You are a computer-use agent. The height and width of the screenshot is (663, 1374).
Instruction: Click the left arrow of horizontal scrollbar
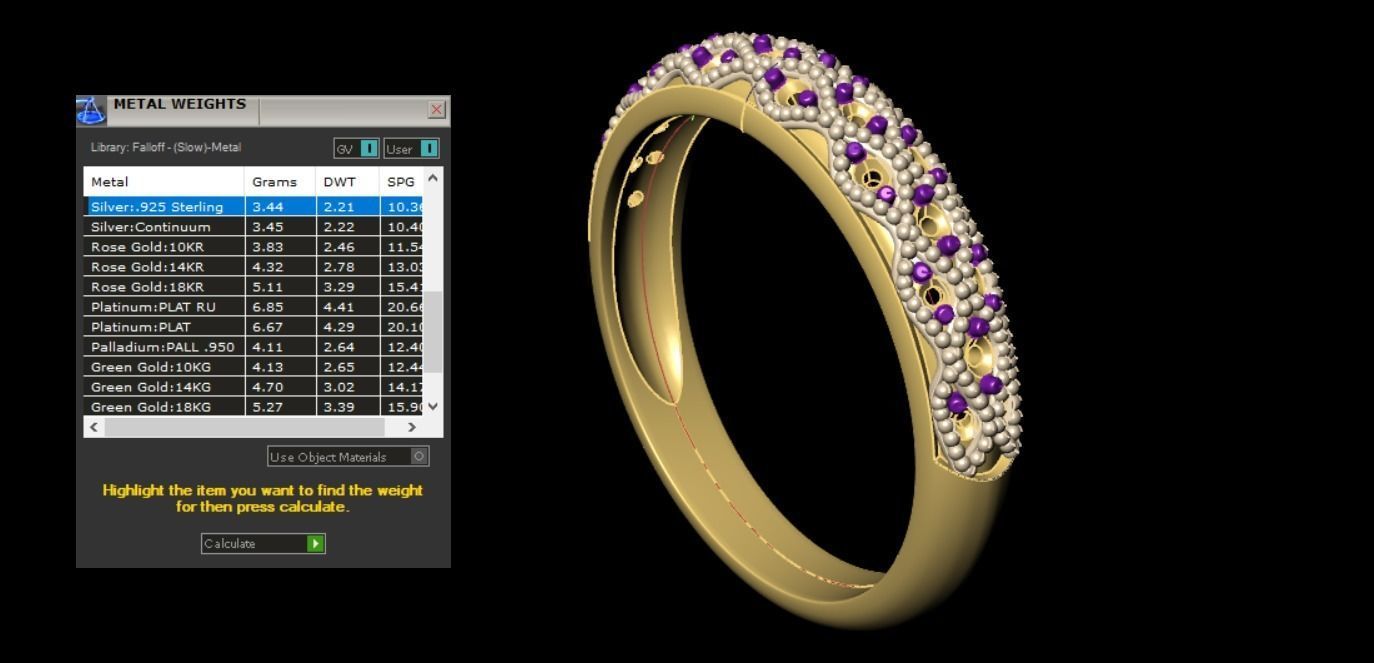coord(94,427)
